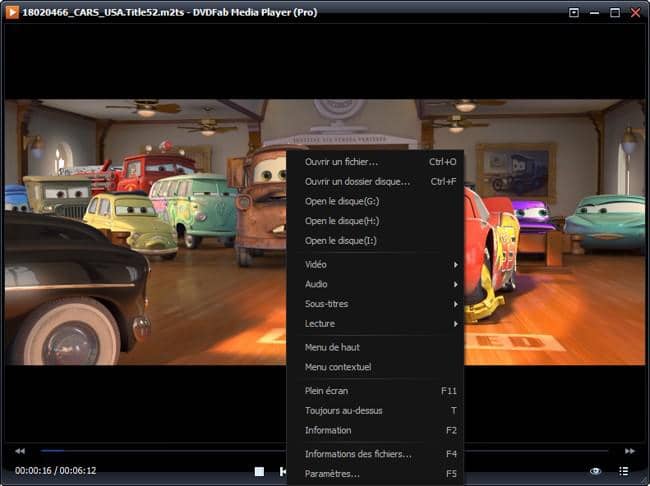This screenshot has height=486, width=650.
Task: Toggle "Plein écran" fullscreen option
Action: coord(375,391)
